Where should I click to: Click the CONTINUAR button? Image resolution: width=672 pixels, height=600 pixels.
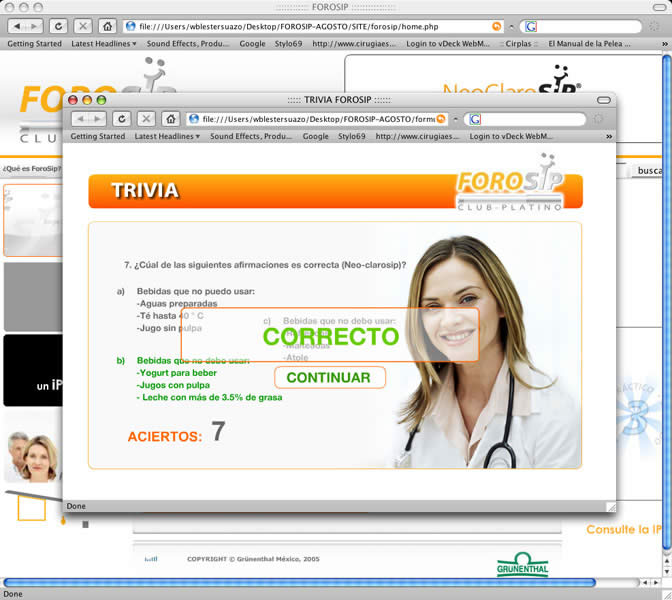pyautogui.click(x=330, y=378)
